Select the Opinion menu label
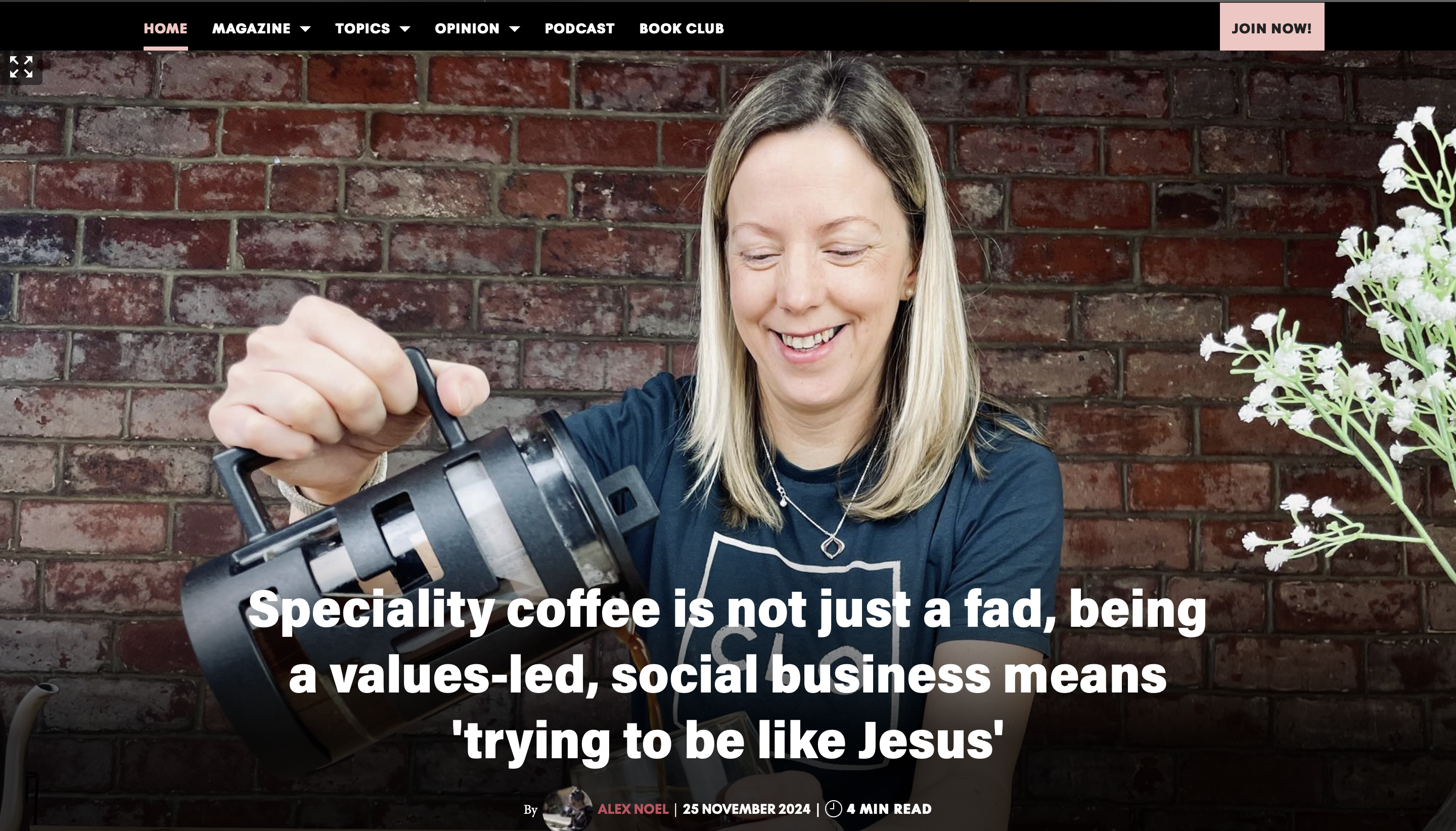 click(467, 28)
